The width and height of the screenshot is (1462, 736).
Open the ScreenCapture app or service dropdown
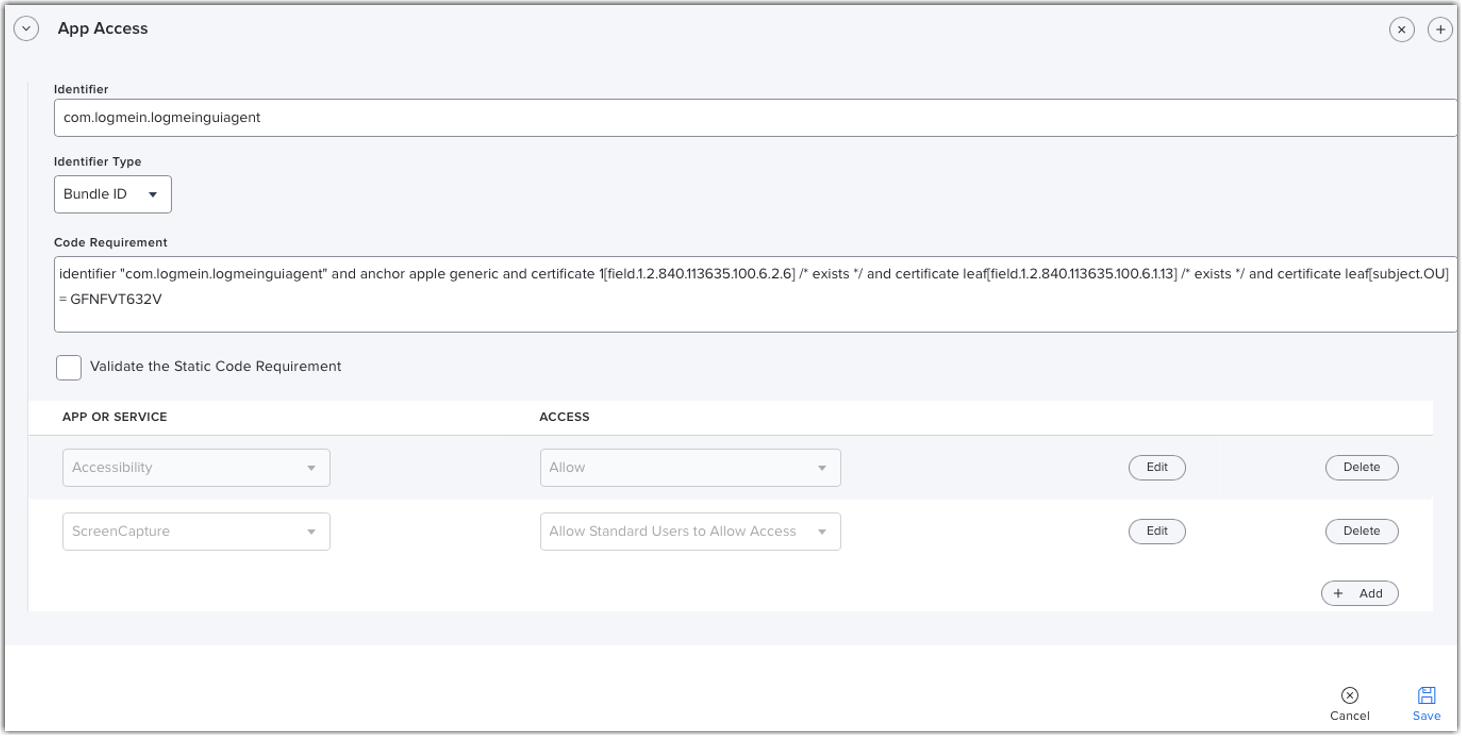click(x=196, y=531)
